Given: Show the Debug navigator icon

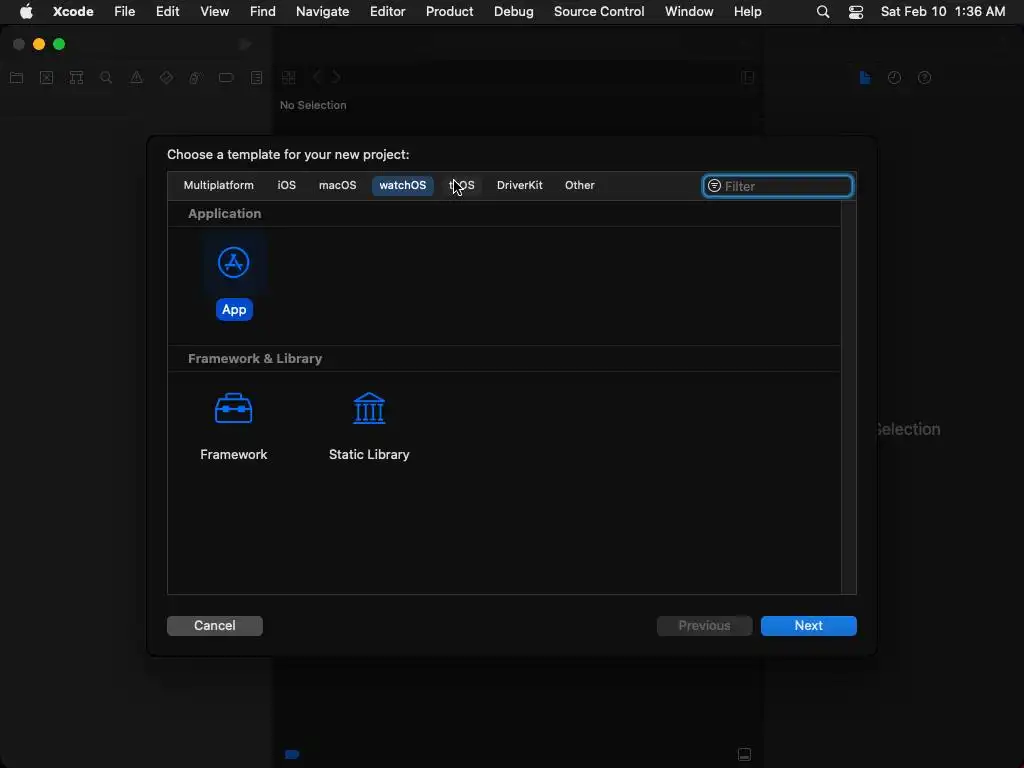Looking at the screenshot, I should pos(195,78).
